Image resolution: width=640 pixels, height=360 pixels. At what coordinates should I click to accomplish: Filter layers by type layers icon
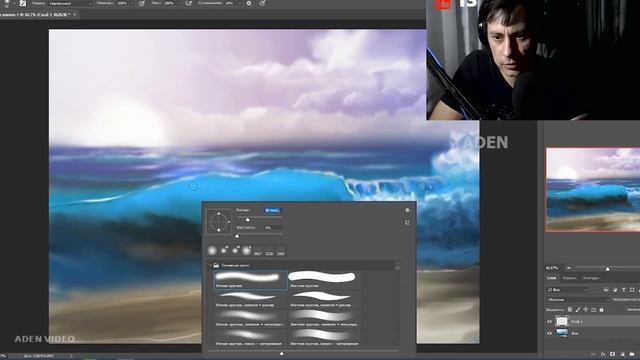click(x=623, y=290)
